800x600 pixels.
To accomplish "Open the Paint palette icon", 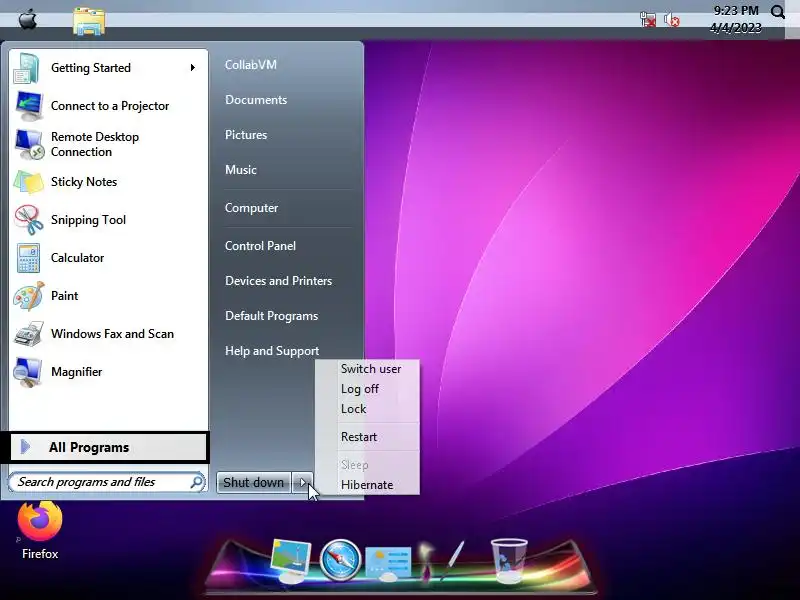I will pos(29,296).
